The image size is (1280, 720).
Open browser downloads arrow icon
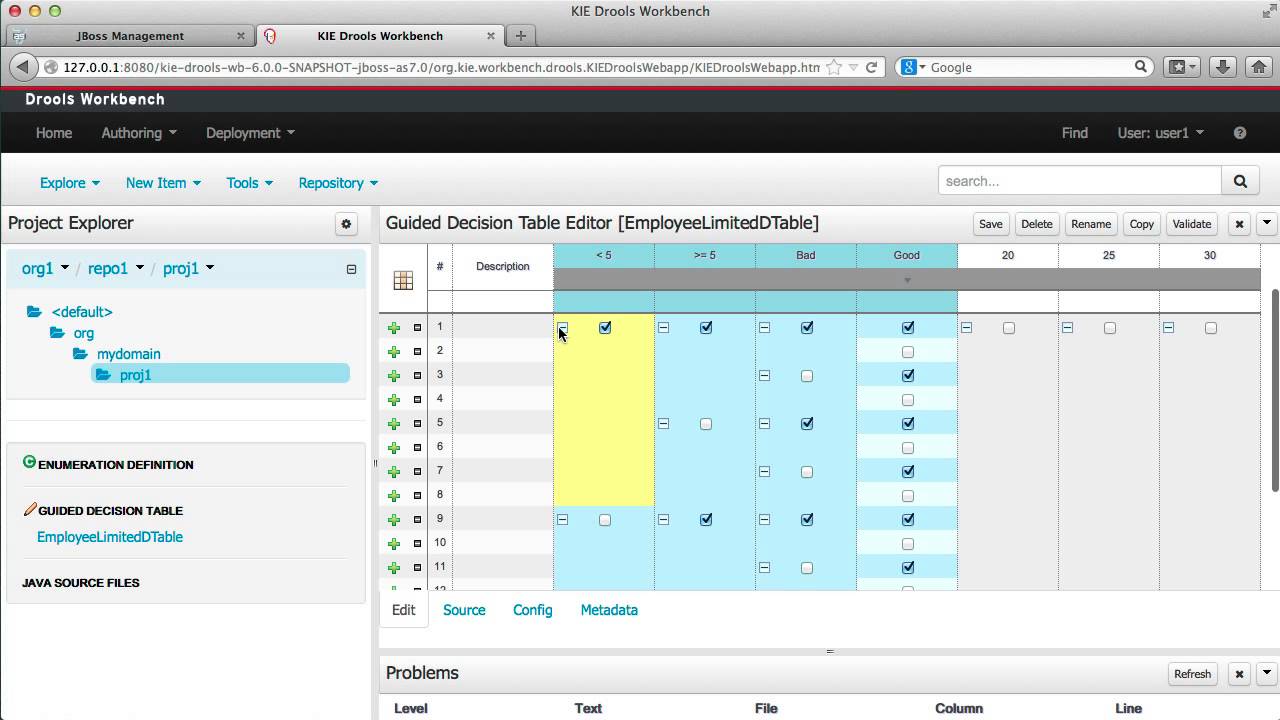[1222, 67]
